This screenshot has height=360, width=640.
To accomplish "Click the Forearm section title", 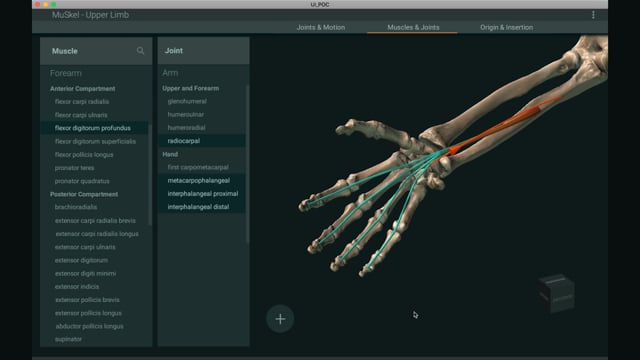I will click(66, 73).
